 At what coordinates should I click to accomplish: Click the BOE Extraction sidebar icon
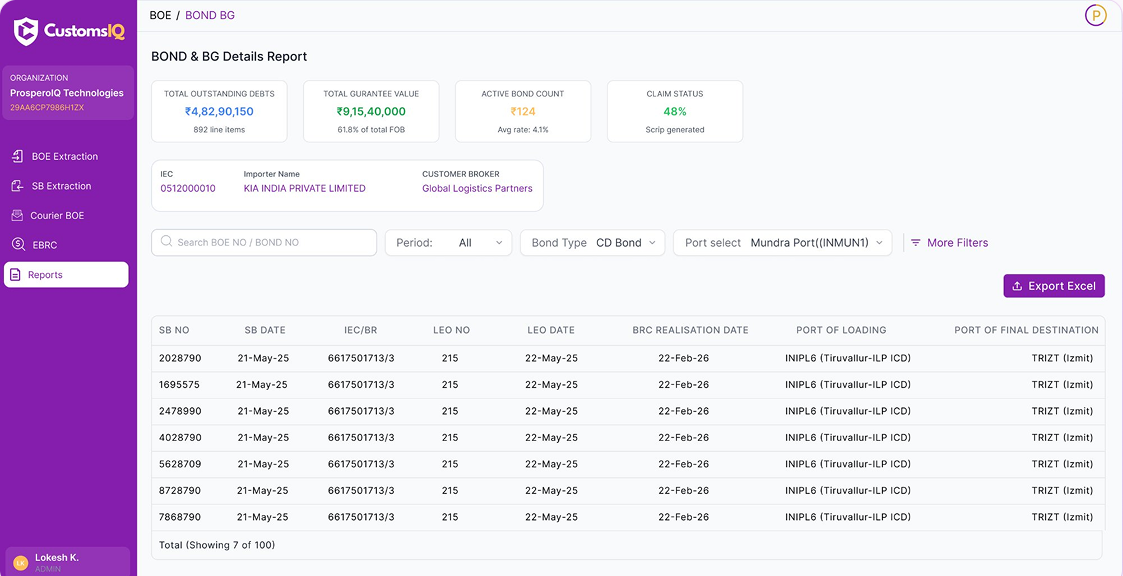18,156
